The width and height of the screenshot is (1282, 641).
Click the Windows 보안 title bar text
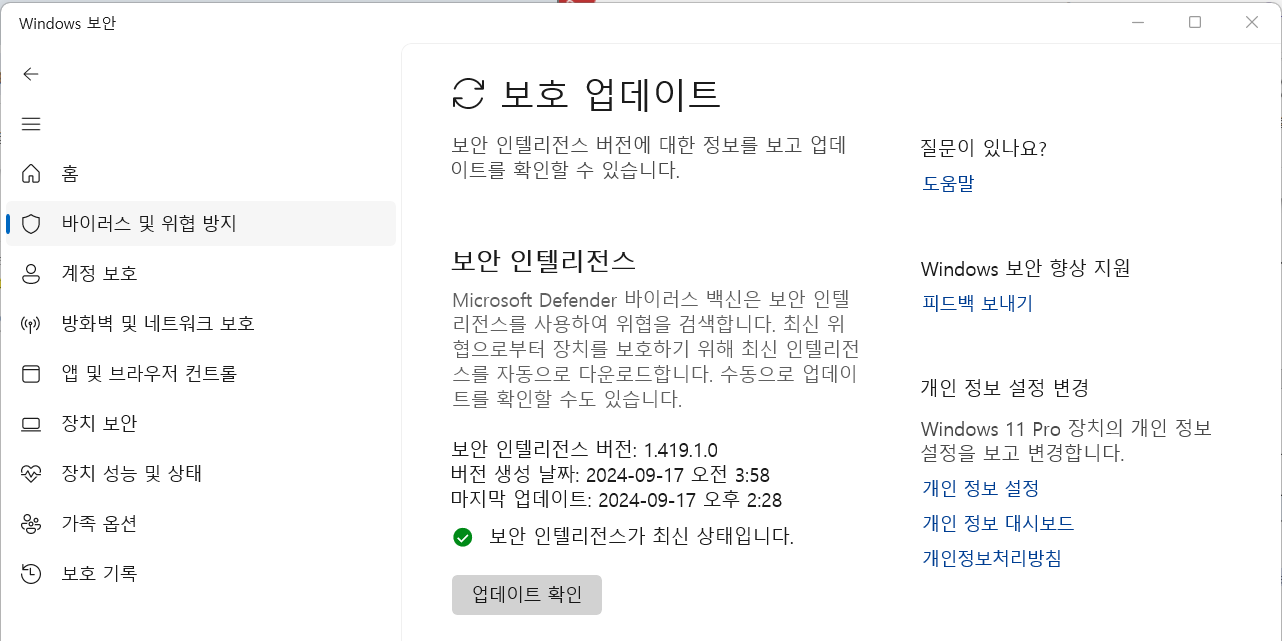[x=68, y=23]
